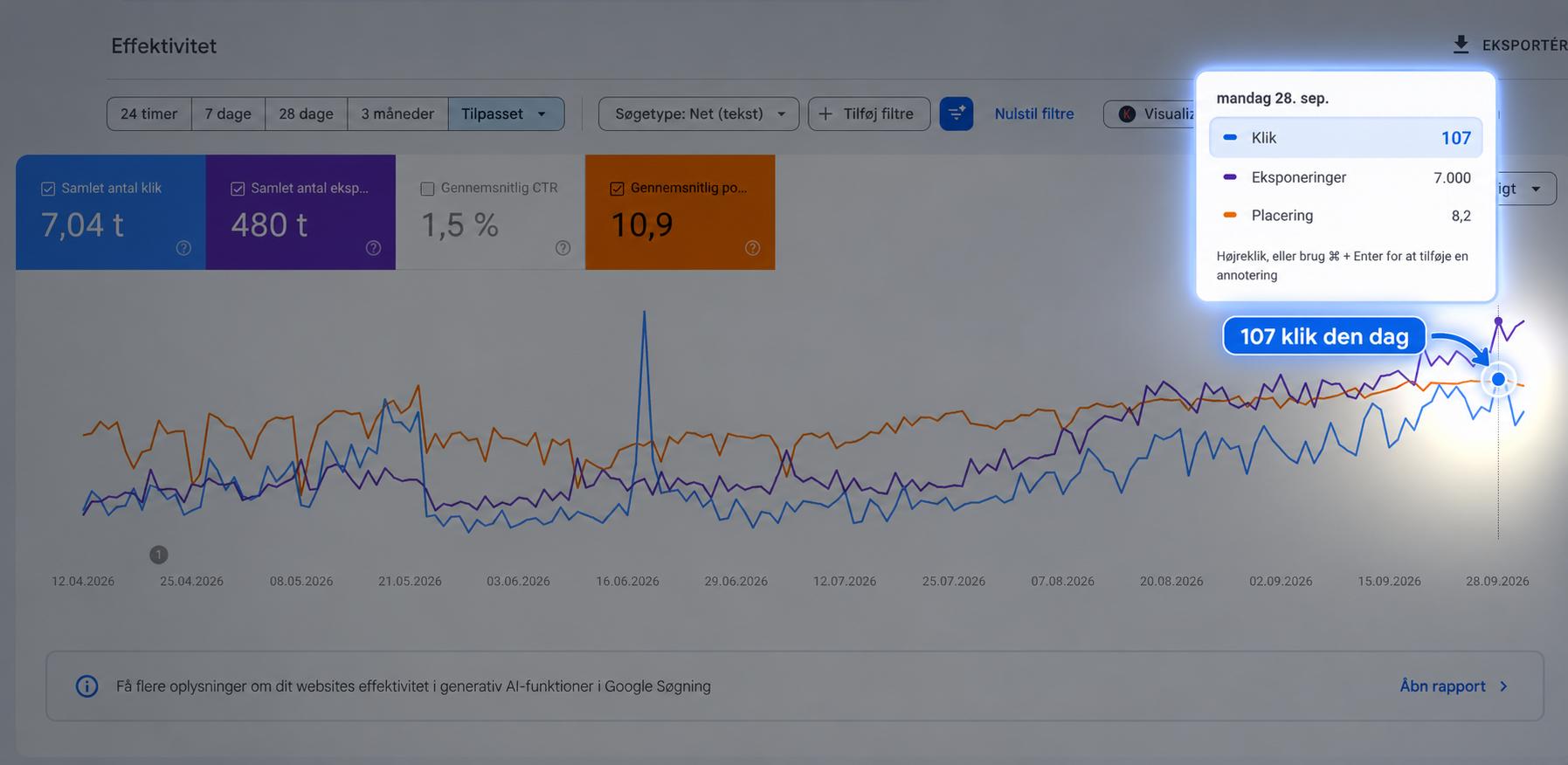1568x765 pixels.
Task: Click the Nulstil filtre link
Action: (1034, 114)
